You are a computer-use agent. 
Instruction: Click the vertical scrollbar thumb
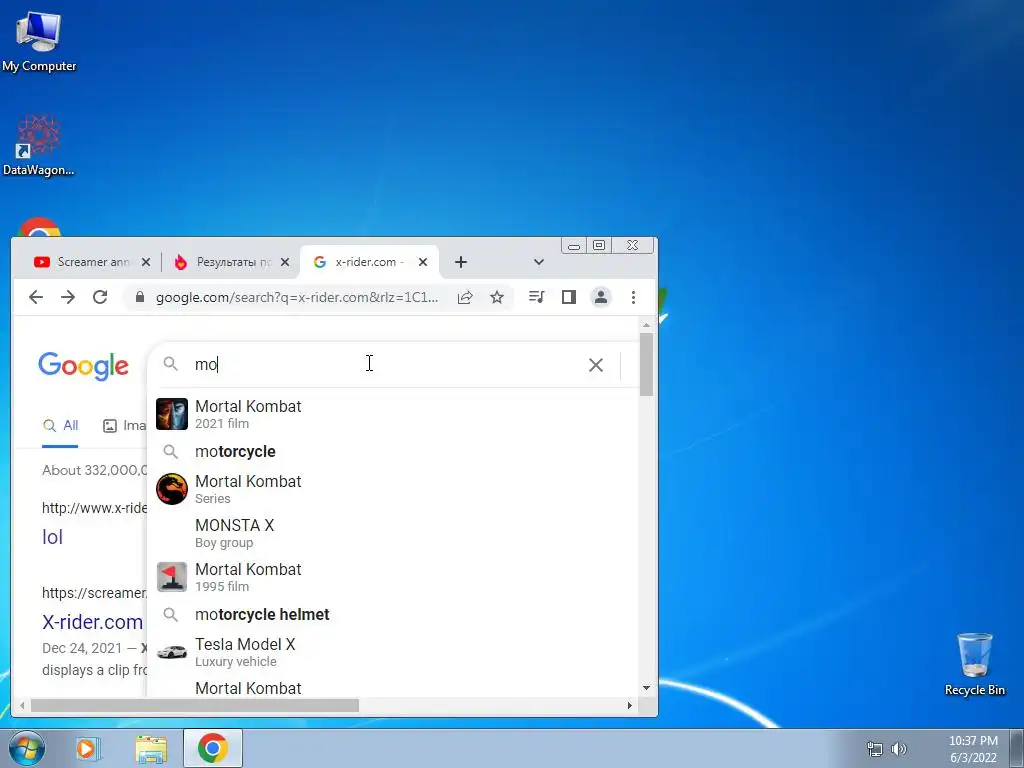[x=647, y=364]
